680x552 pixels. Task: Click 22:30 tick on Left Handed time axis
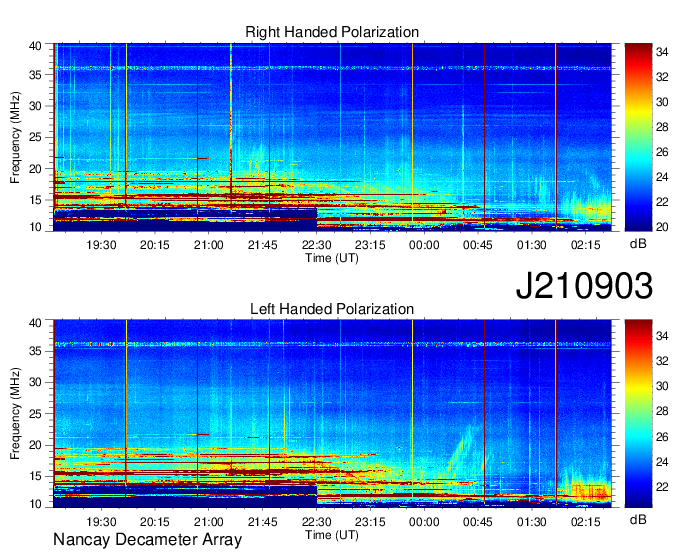[x=317, y=522]
